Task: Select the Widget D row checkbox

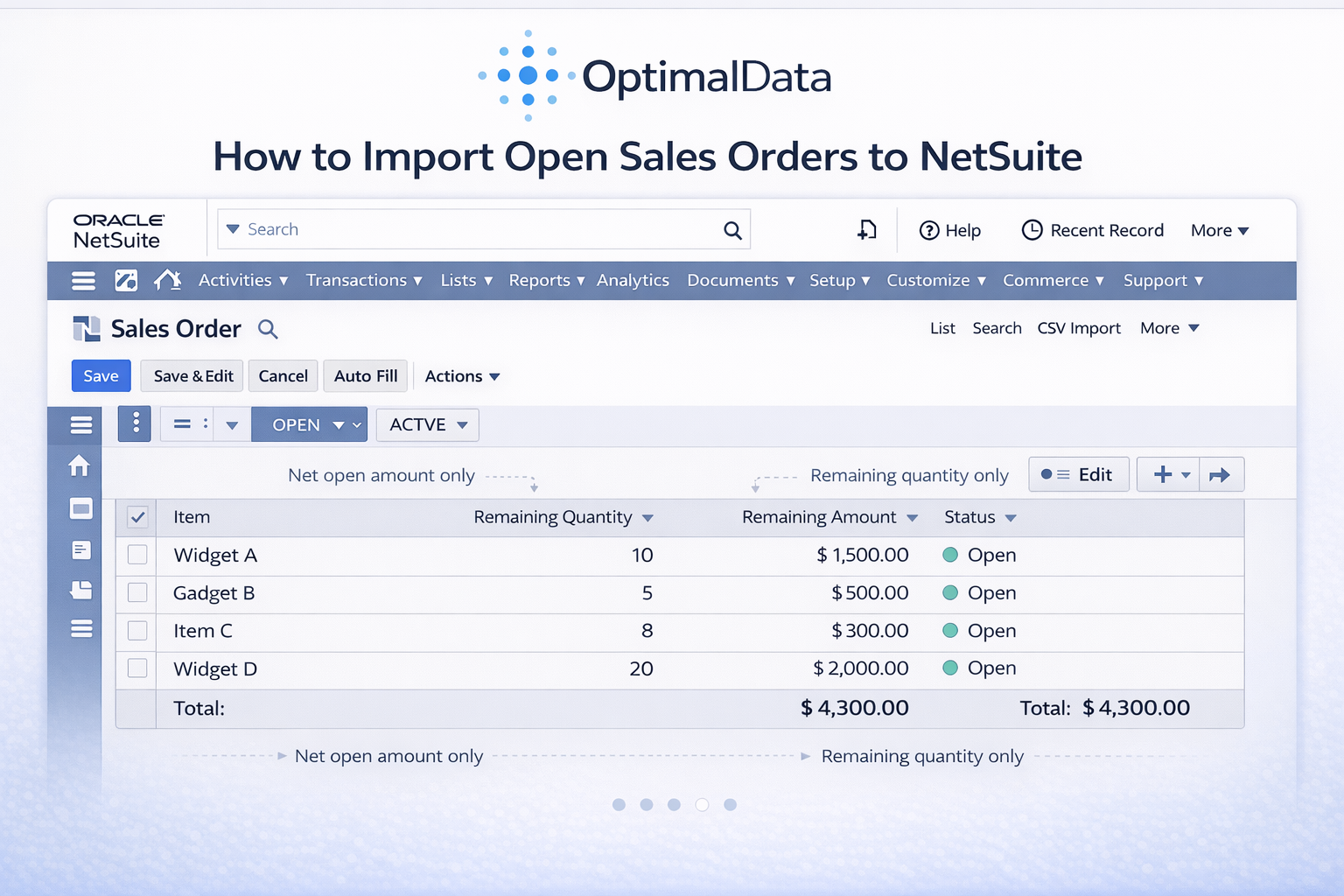Action: click(x=137, y=668)
